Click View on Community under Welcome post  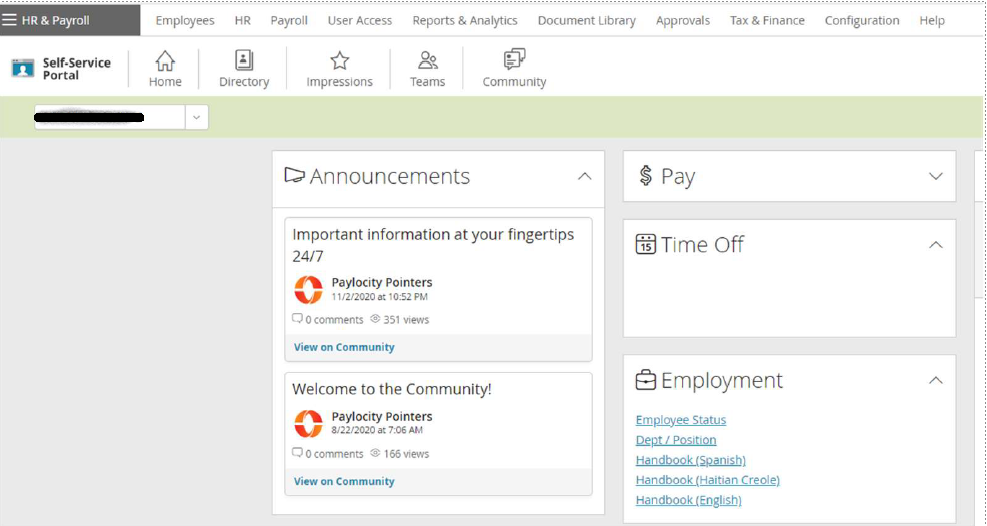[x=344, y=481]
